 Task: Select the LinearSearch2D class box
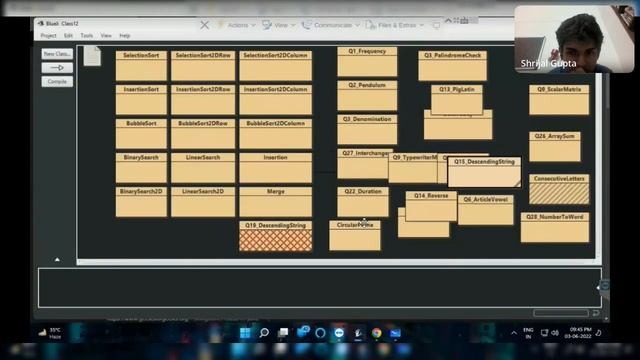[x=203, y=202]
